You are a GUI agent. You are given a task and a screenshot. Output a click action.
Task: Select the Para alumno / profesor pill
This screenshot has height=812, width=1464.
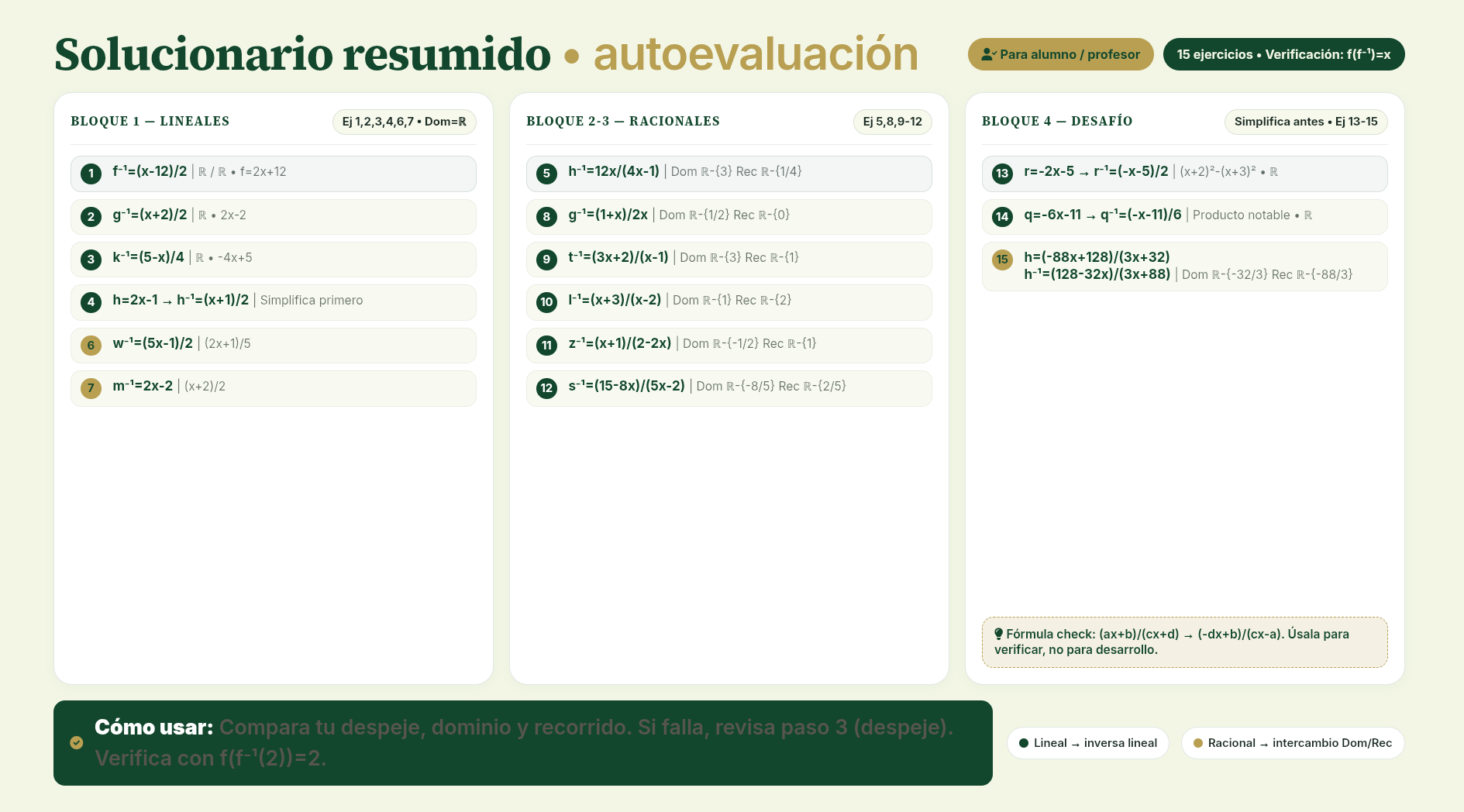click(1060, 54)
